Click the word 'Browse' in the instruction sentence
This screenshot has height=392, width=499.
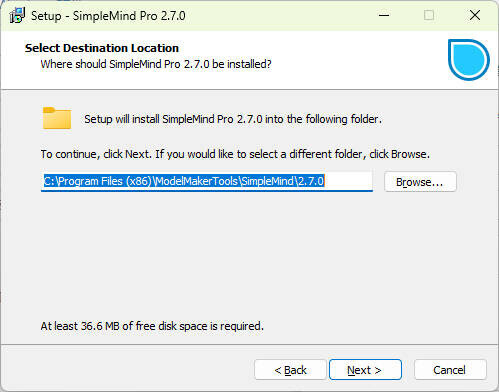tap(409, 154)
